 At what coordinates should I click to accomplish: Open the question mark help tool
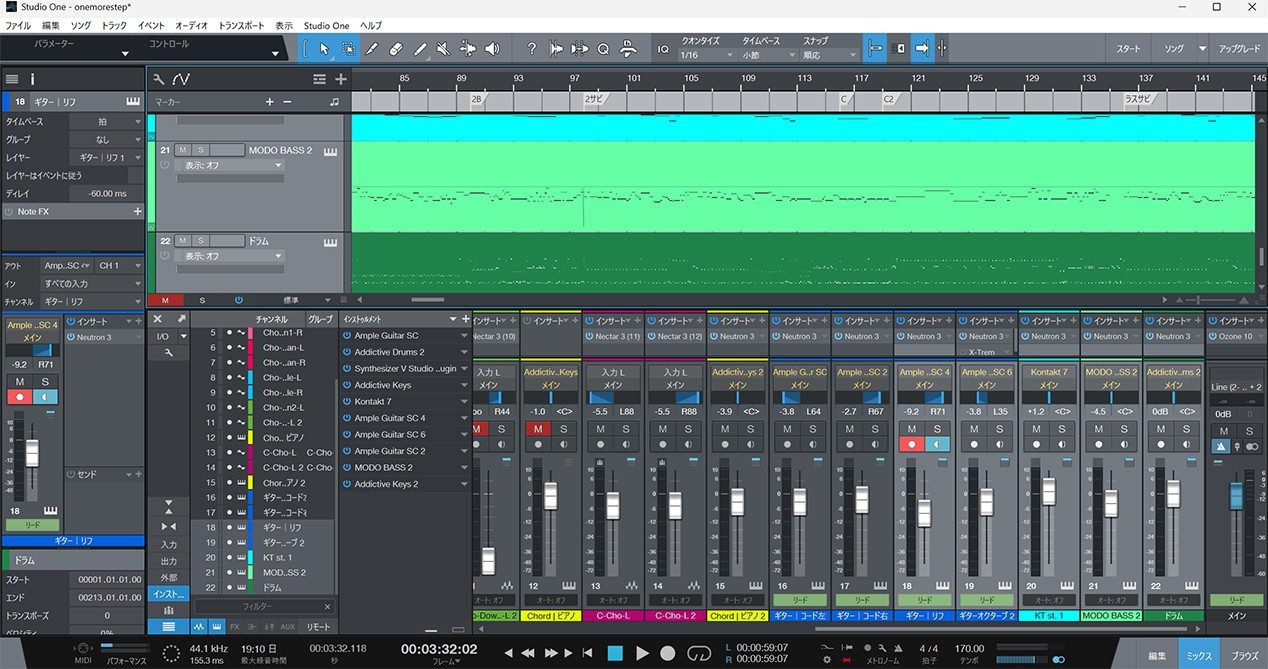pos(531,48)
